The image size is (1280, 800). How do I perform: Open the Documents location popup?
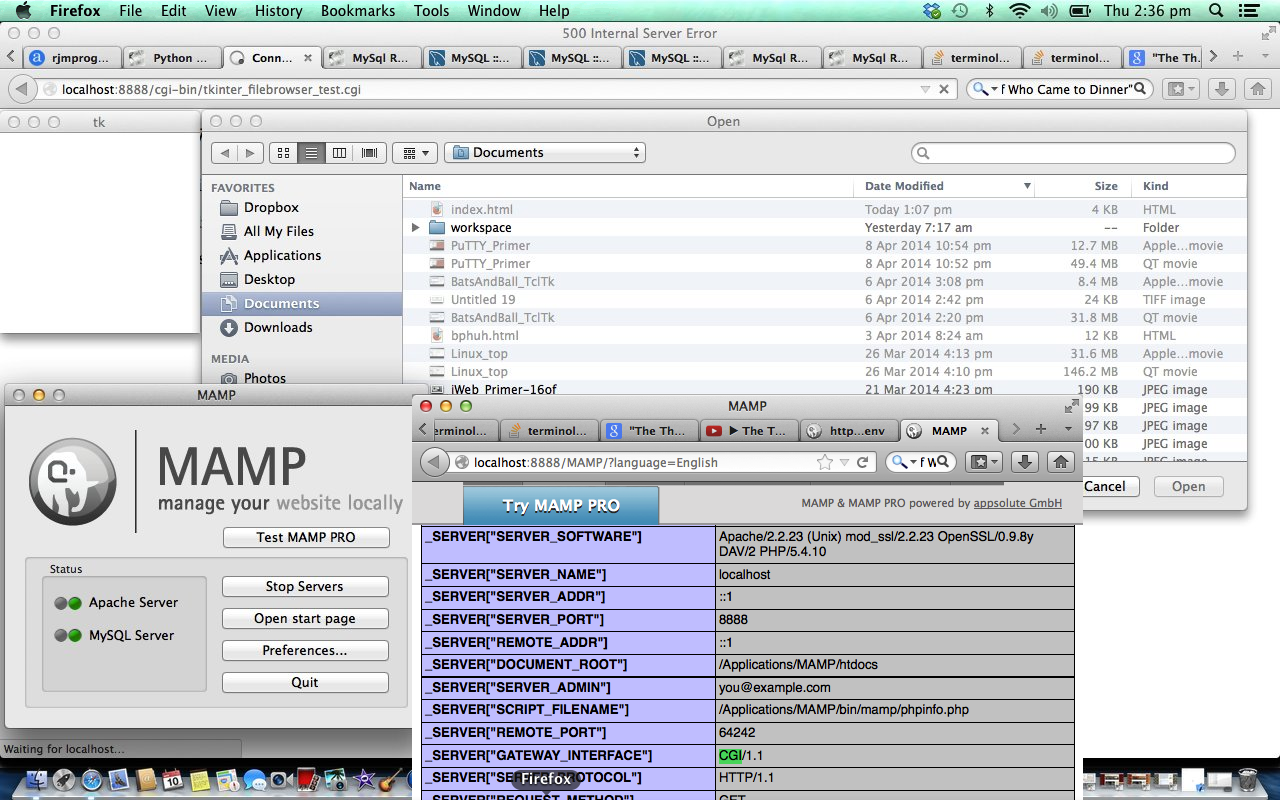(x=545, y=153)
